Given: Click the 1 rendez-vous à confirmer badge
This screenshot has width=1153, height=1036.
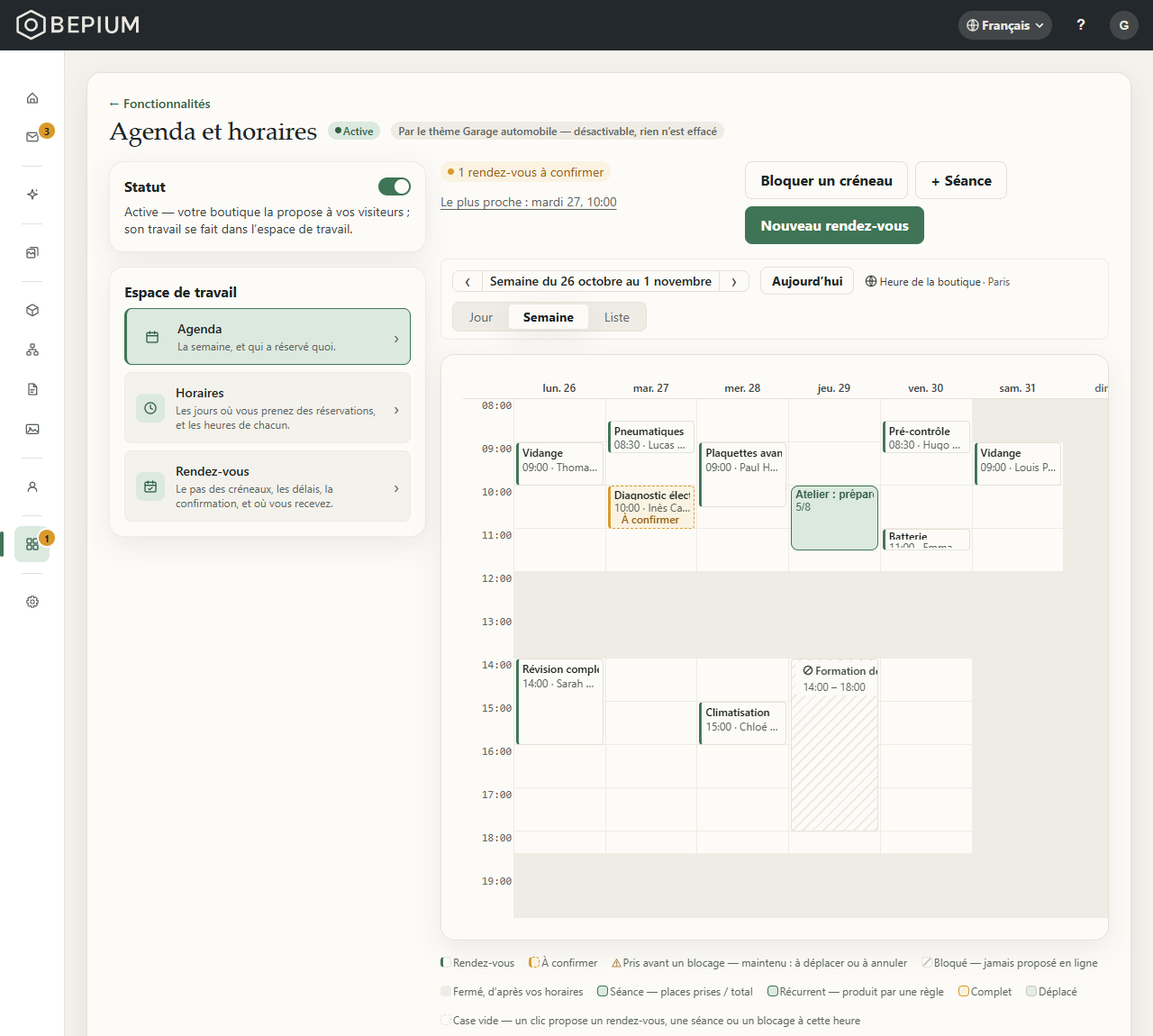Looking at the screenshot, I should pyautogui.click(x=526, y=172).
